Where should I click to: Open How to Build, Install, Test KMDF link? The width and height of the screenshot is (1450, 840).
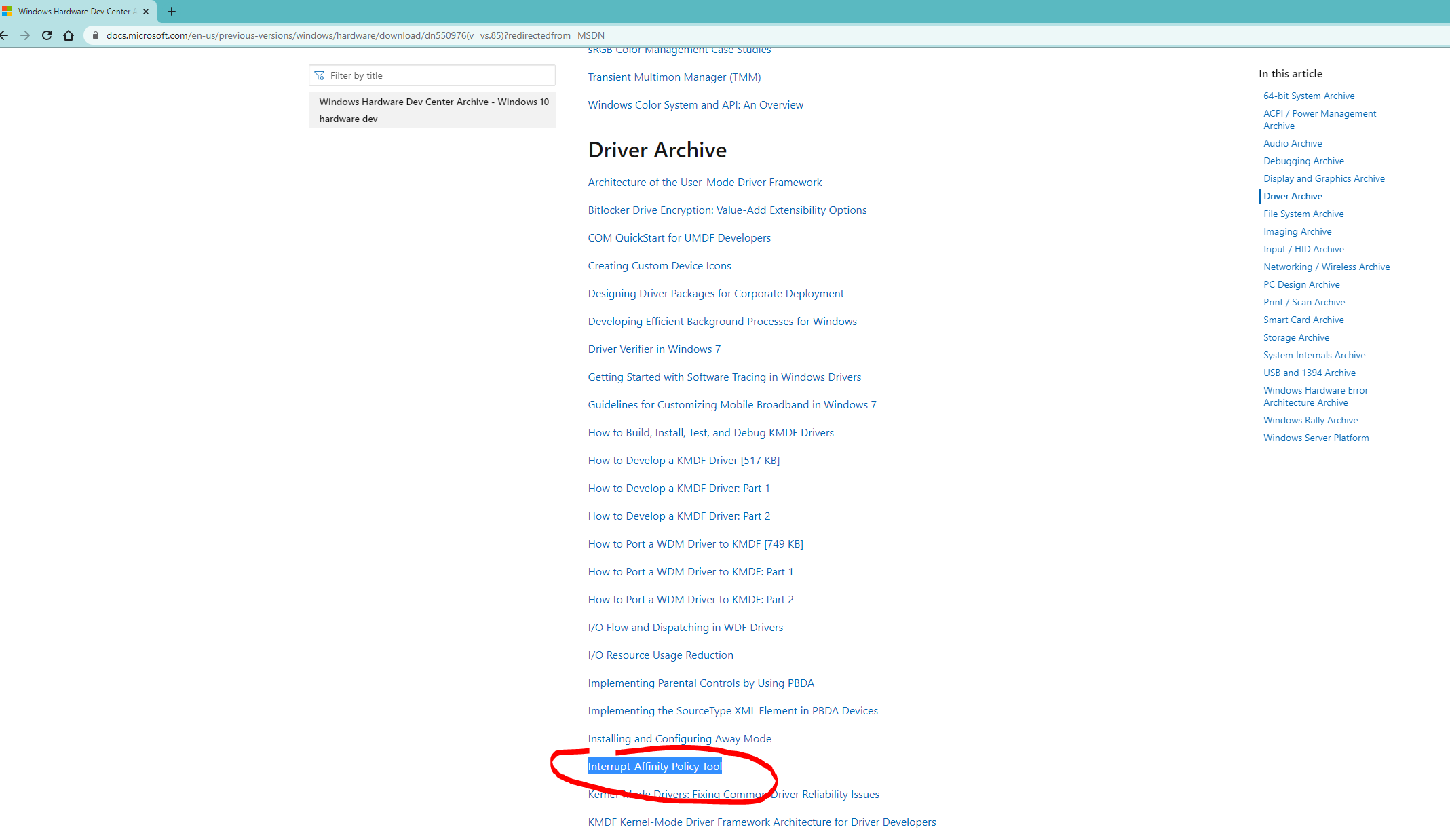coord(711,433)
